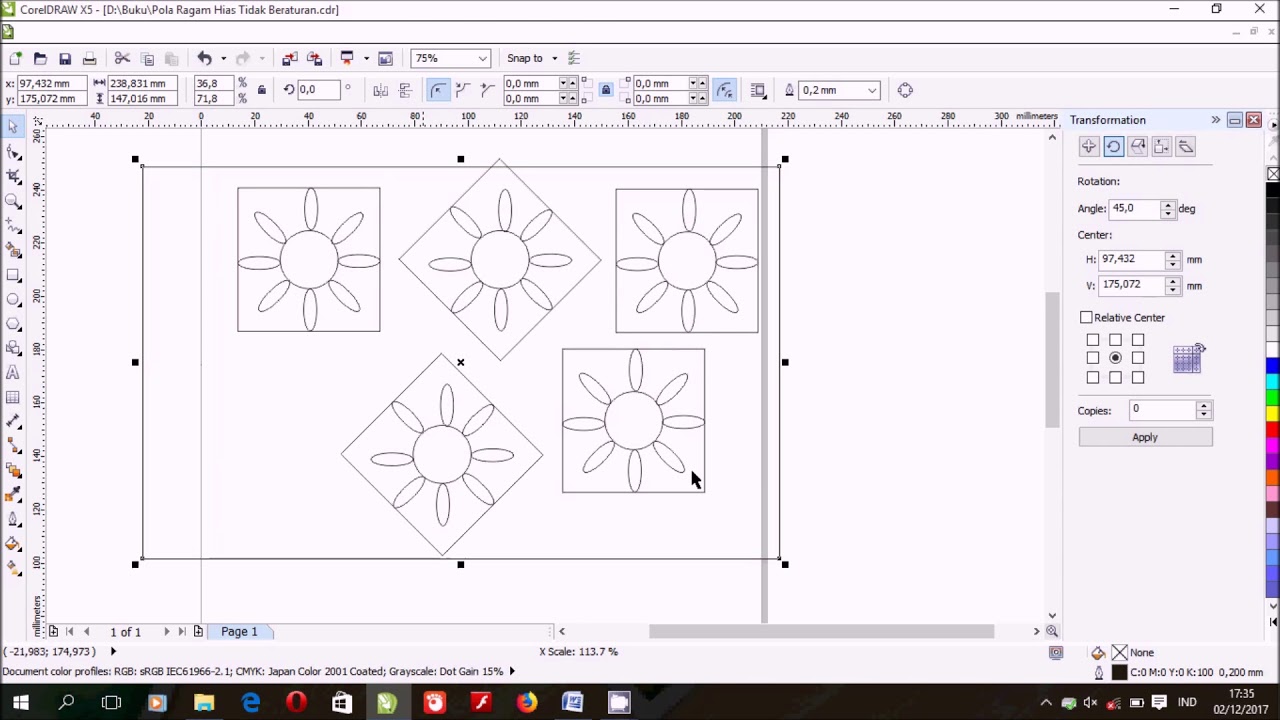This screenshot has width=1280, height=720.
Task: Open the Position transformation tab
Action: click(1089, 147)
